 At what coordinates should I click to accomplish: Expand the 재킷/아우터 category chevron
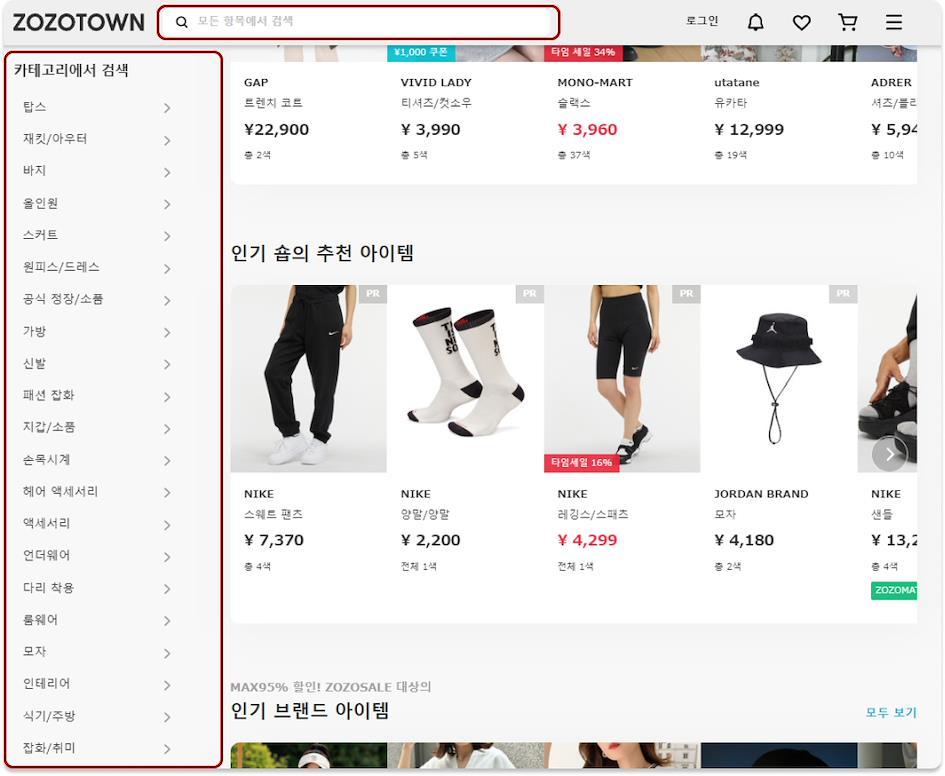pyautogui.click(x=167, y=140)
